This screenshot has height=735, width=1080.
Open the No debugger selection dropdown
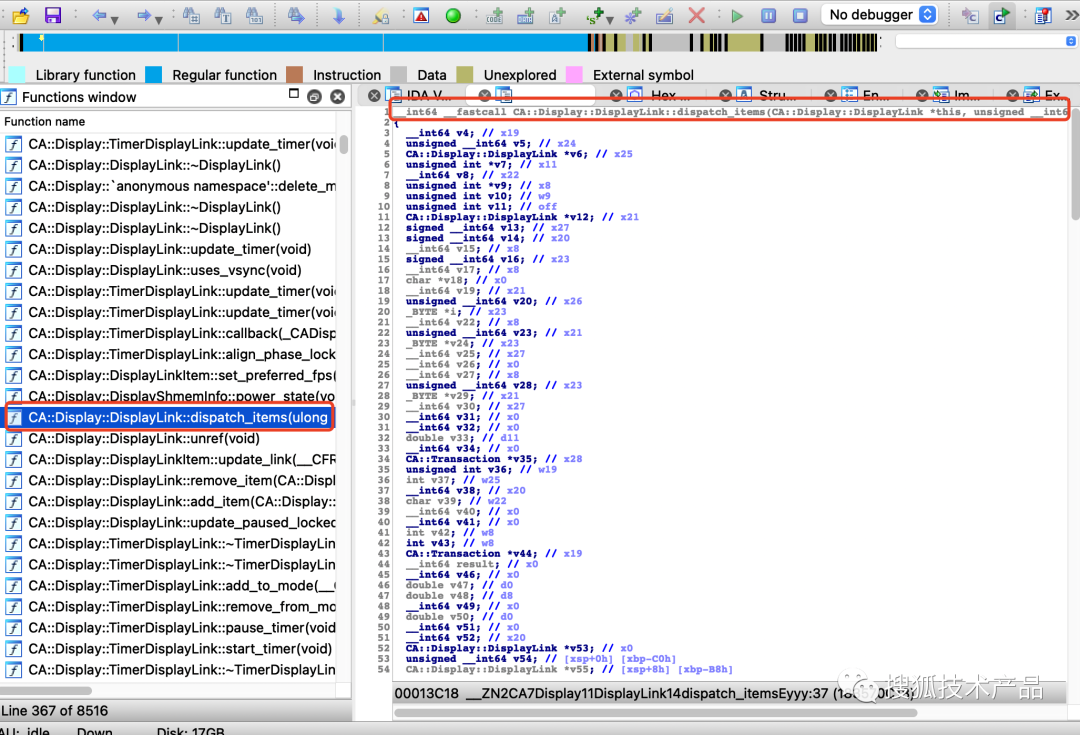882,14
